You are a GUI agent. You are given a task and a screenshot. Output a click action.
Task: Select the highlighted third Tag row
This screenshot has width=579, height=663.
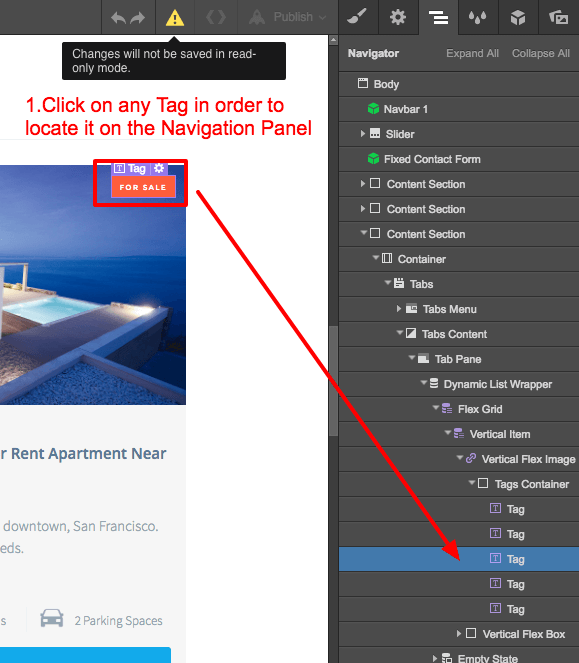(459, 559)
